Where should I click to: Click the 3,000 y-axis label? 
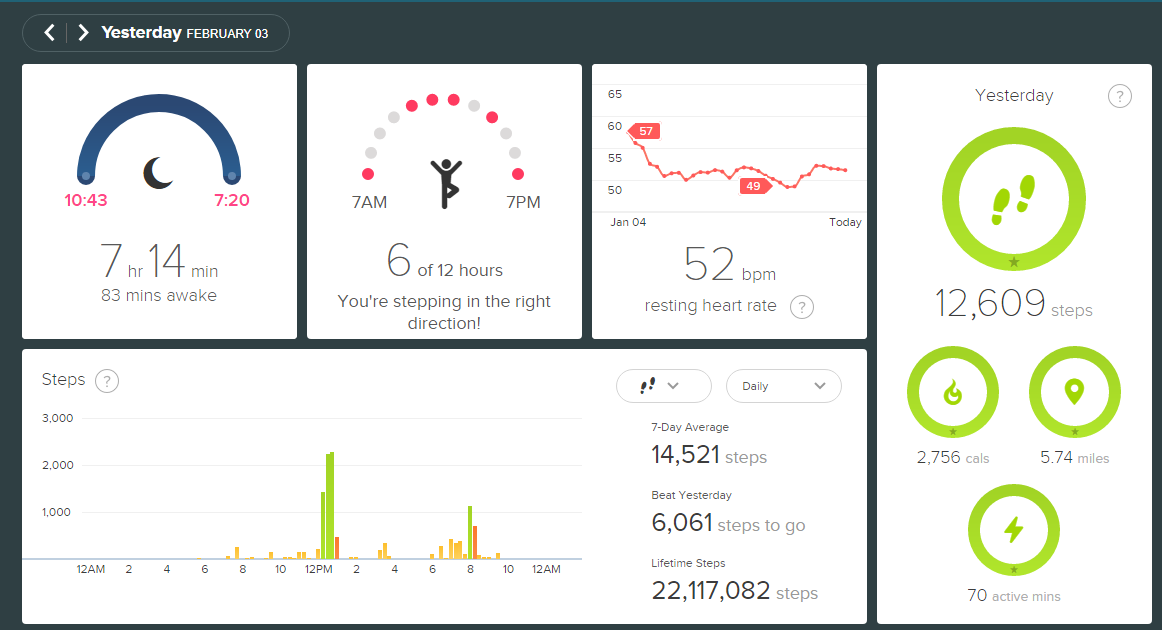(x=58, y=418)
